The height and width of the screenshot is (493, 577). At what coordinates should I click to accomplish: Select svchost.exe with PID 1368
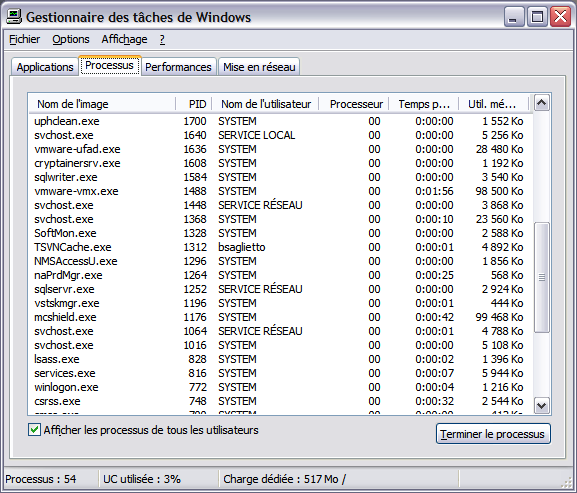(280, 219)
